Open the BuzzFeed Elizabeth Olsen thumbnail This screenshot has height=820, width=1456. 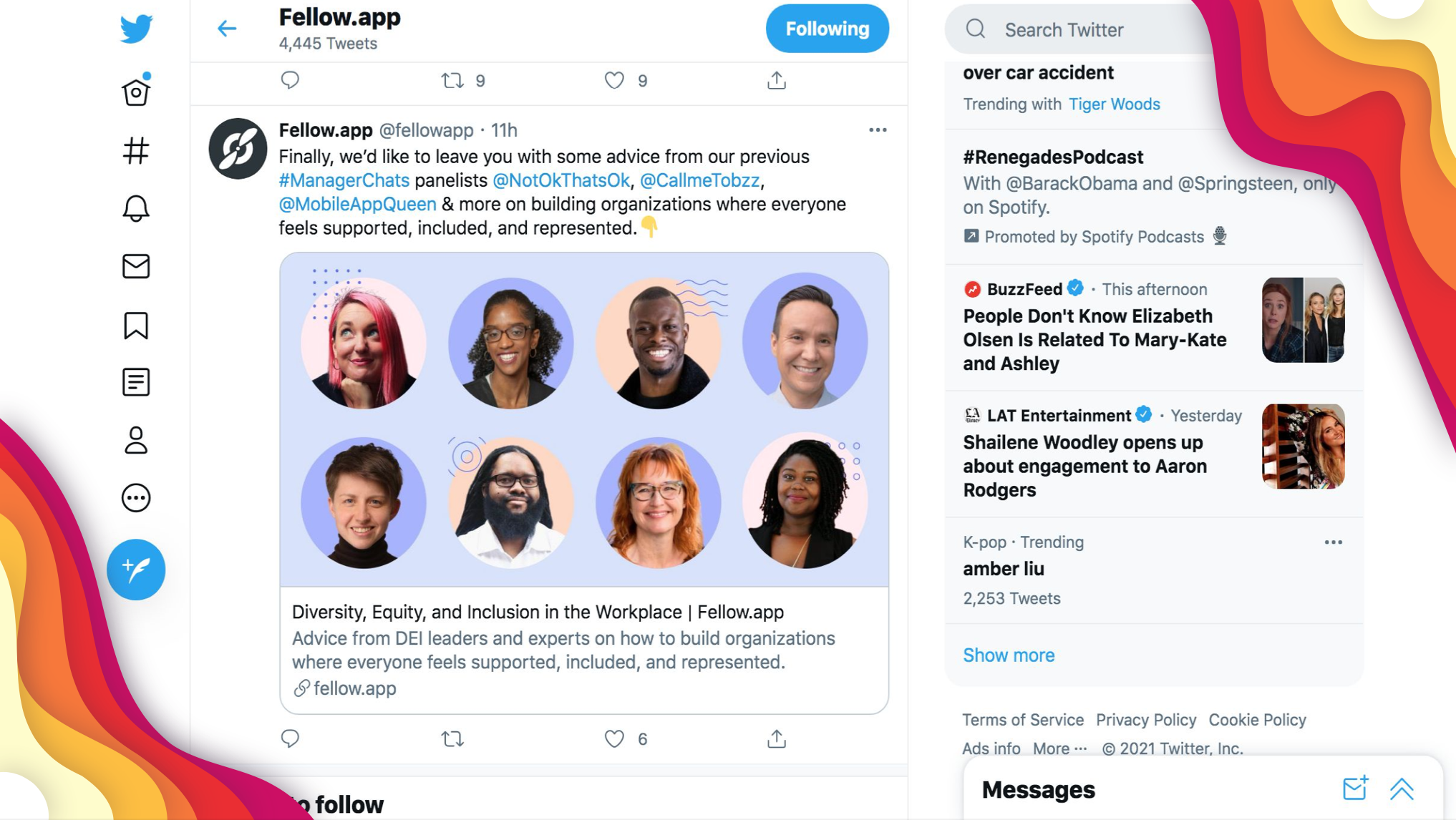[x=1303, y=320]
